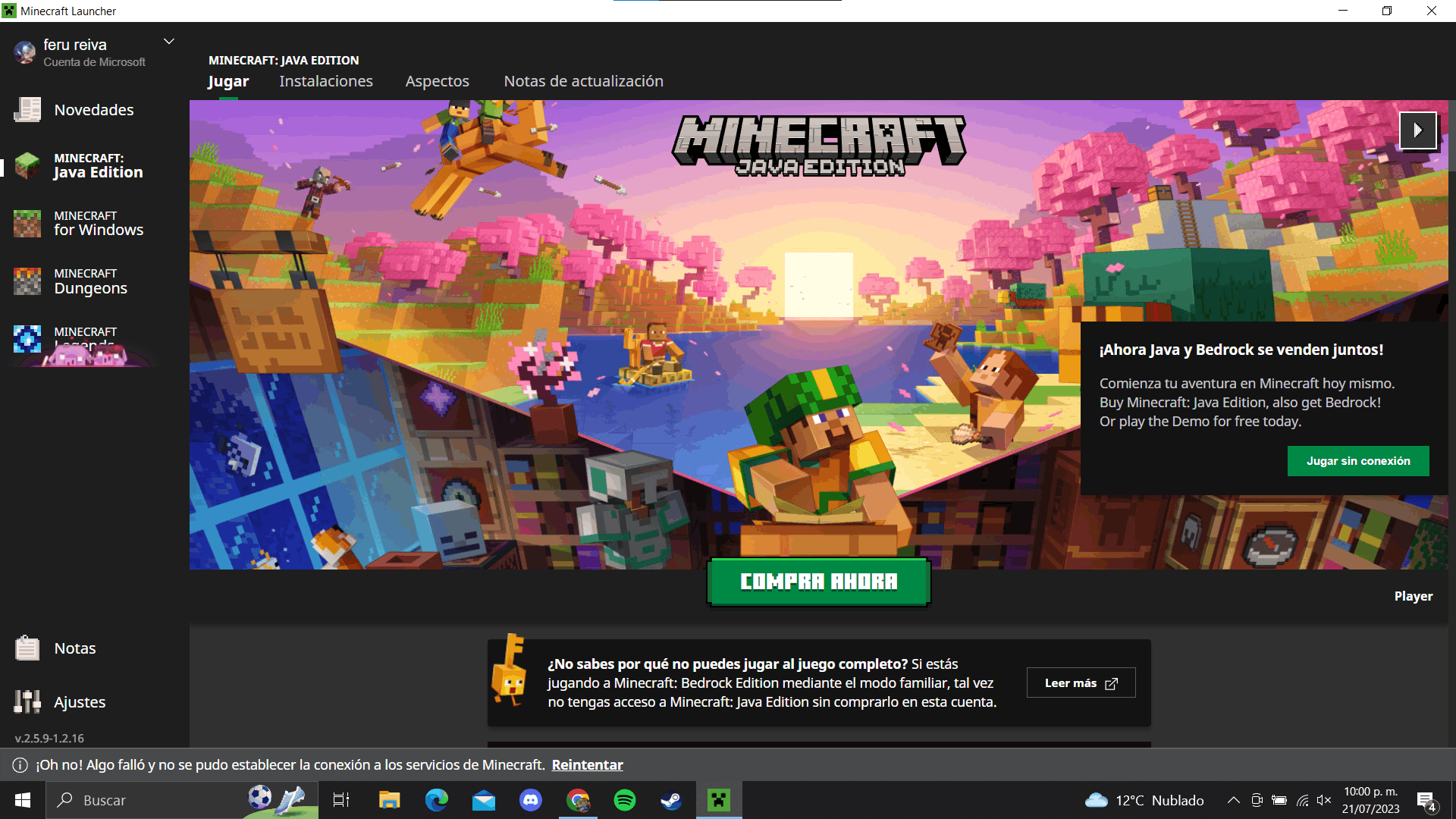Expand account dropdown next to feru reiva
Viewport: 1456px width, 819px height.
169,42
